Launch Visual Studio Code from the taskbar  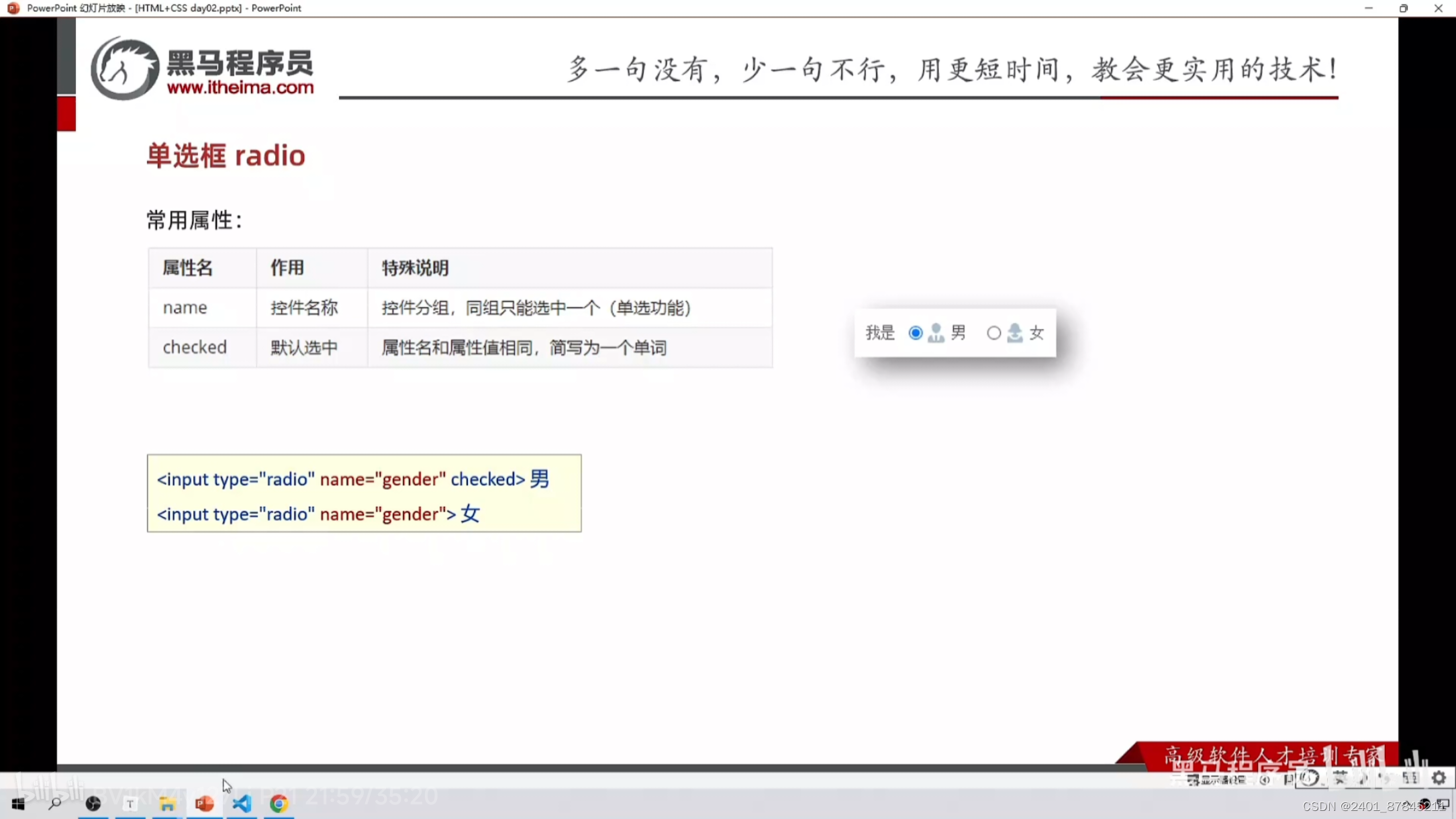(242, 804)
